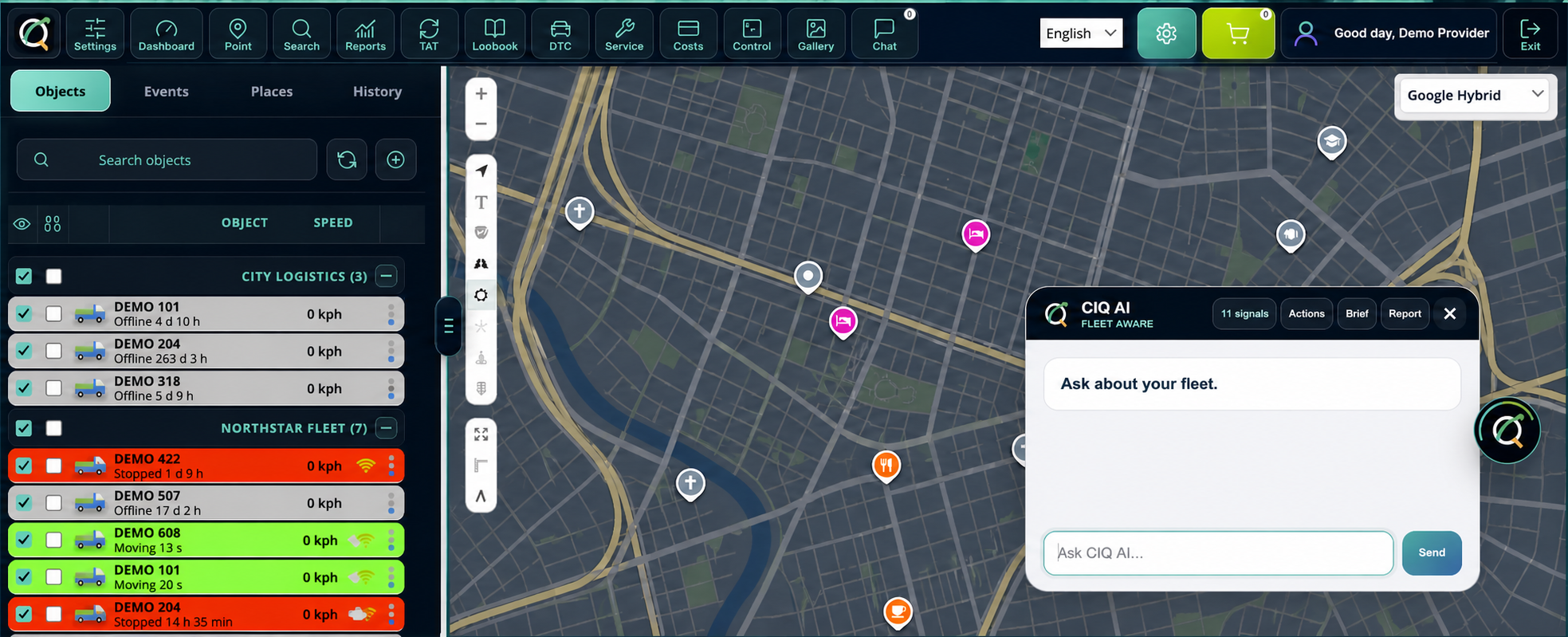Collapse the City Logistics group
The height and width of the screenshot is (637, 1568).
tap(387, 276)
